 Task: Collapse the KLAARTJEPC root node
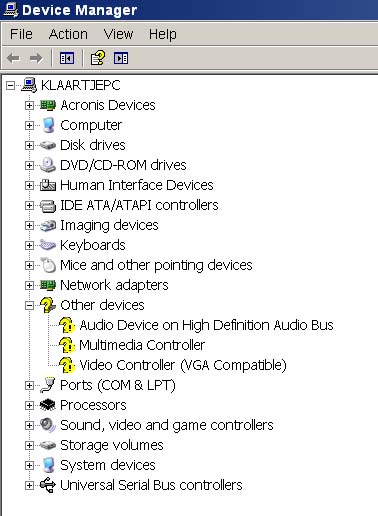(10, 86)
